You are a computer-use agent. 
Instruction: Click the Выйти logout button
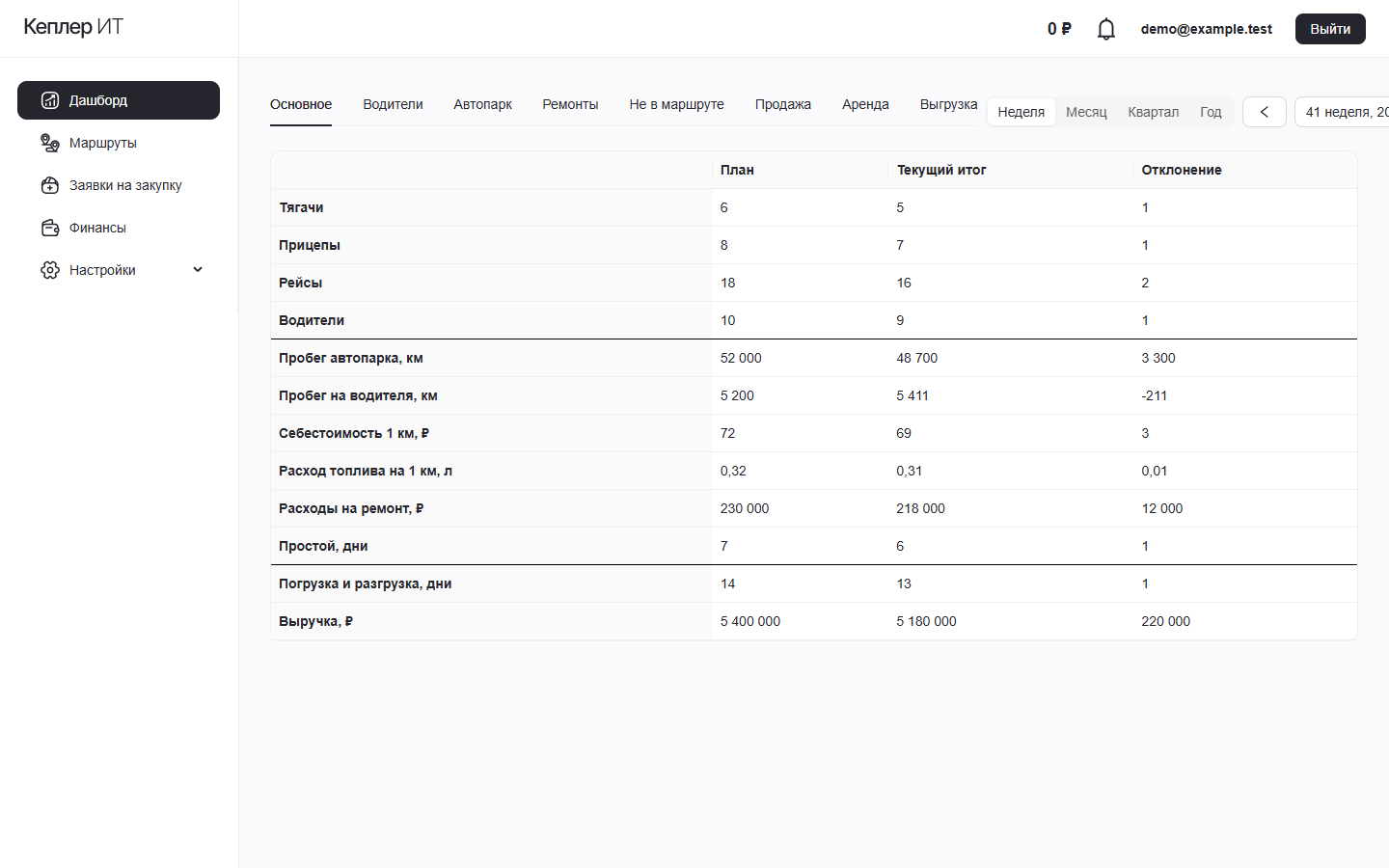tap(1330, 29)
